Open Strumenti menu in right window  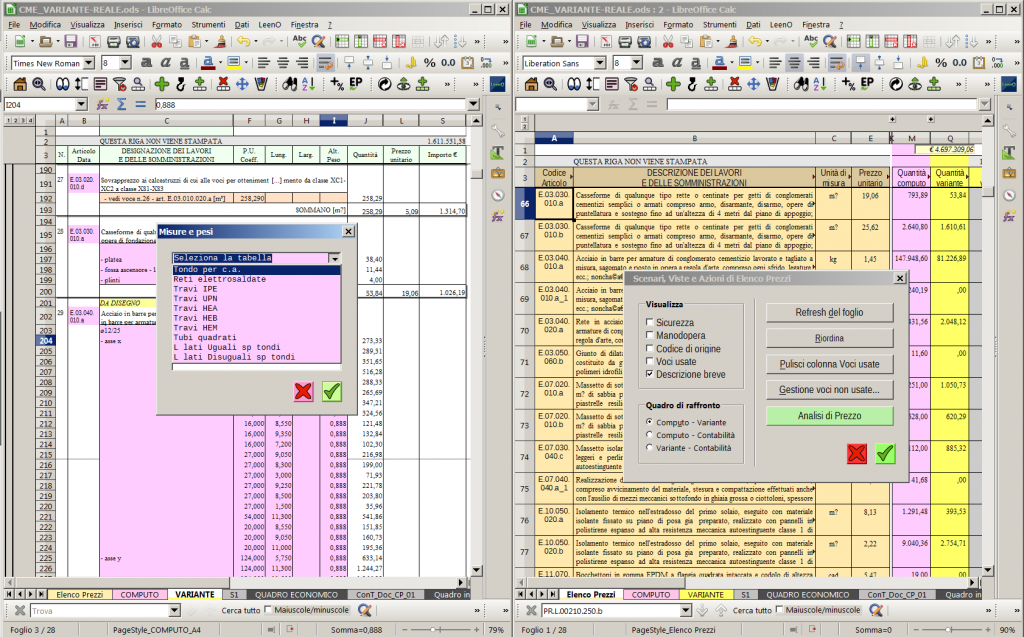click(x=720, y=25)
